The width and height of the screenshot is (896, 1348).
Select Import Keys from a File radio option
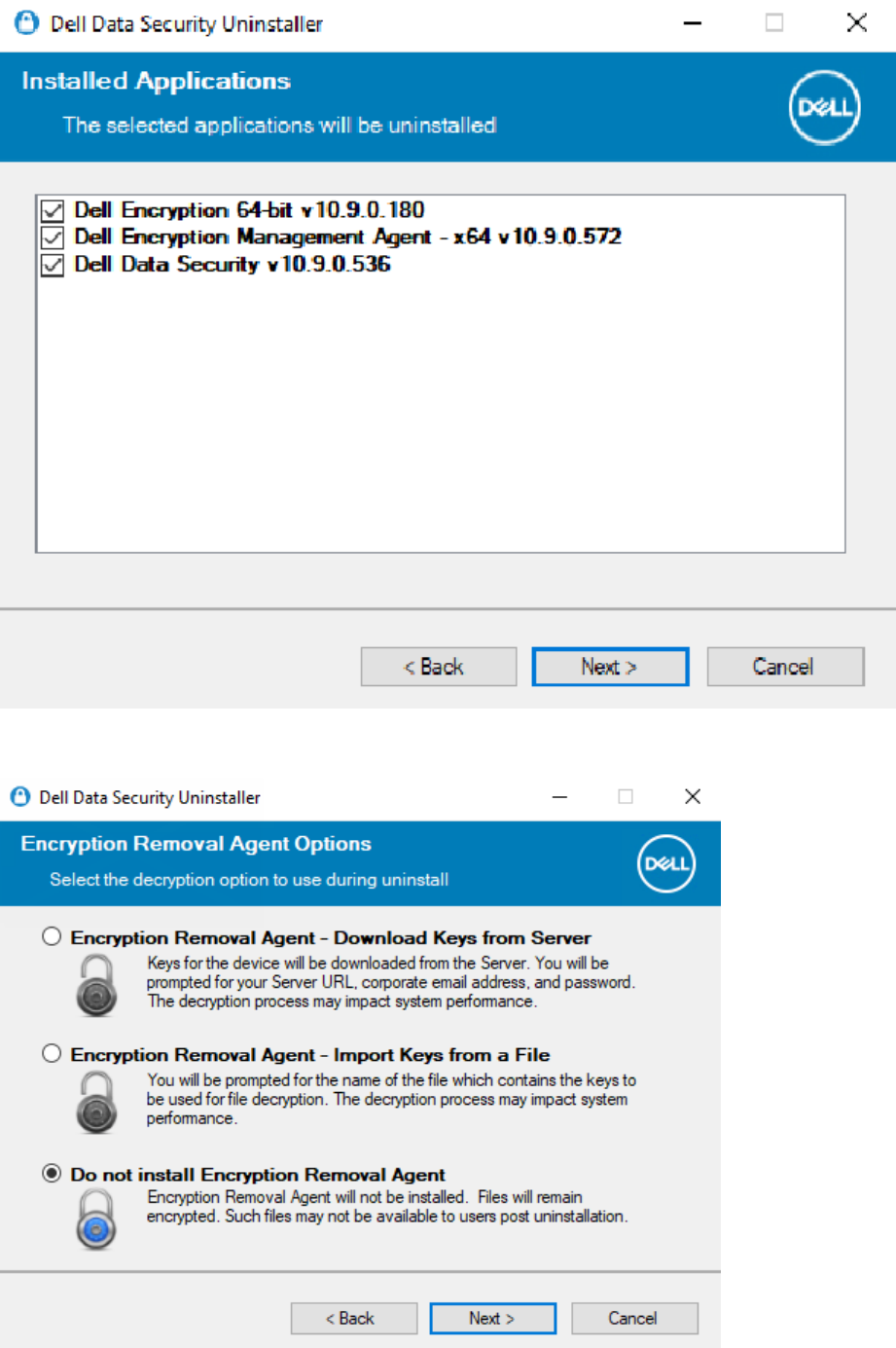52,1053
